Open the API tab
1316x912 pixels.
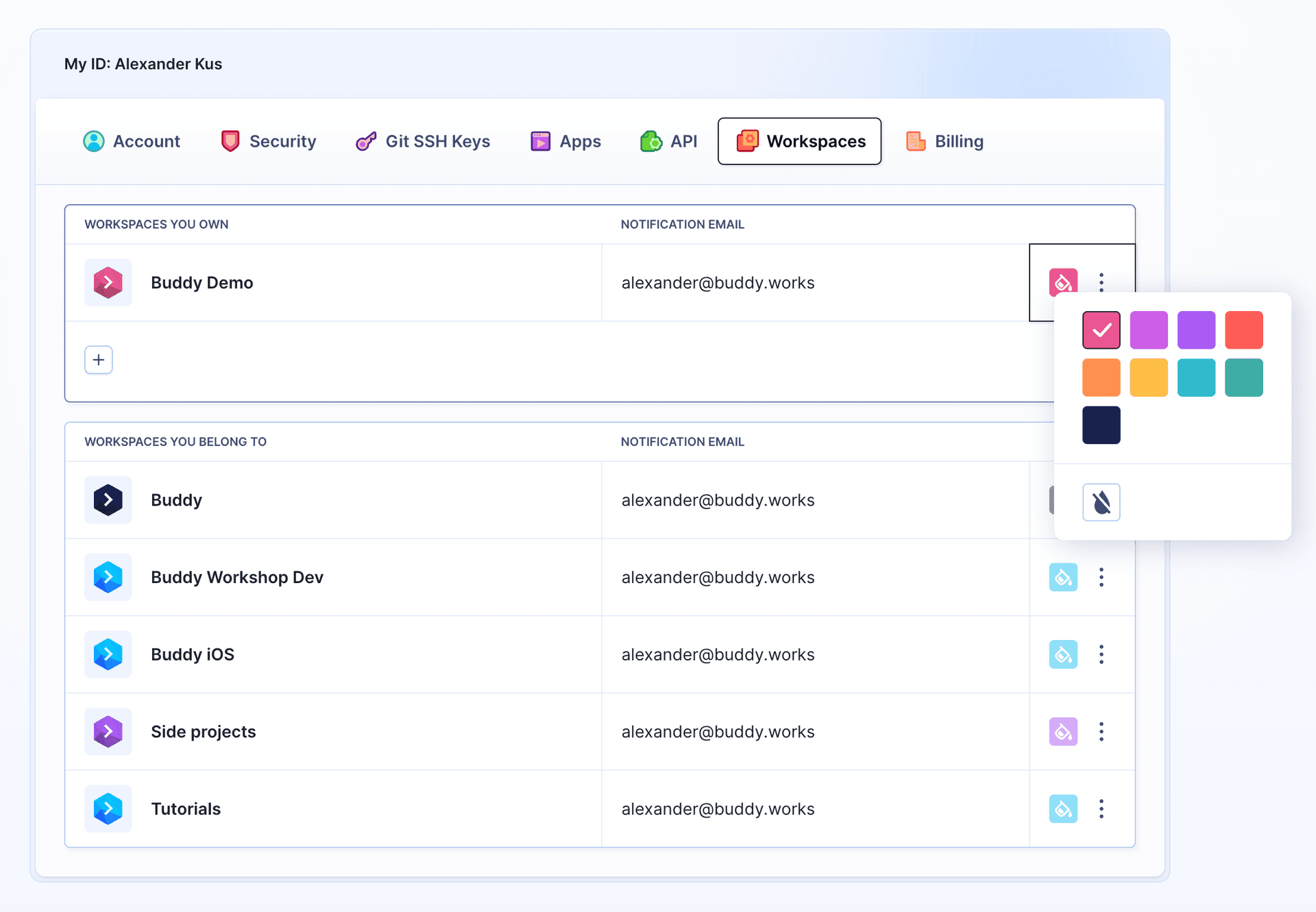click(668, 141)
